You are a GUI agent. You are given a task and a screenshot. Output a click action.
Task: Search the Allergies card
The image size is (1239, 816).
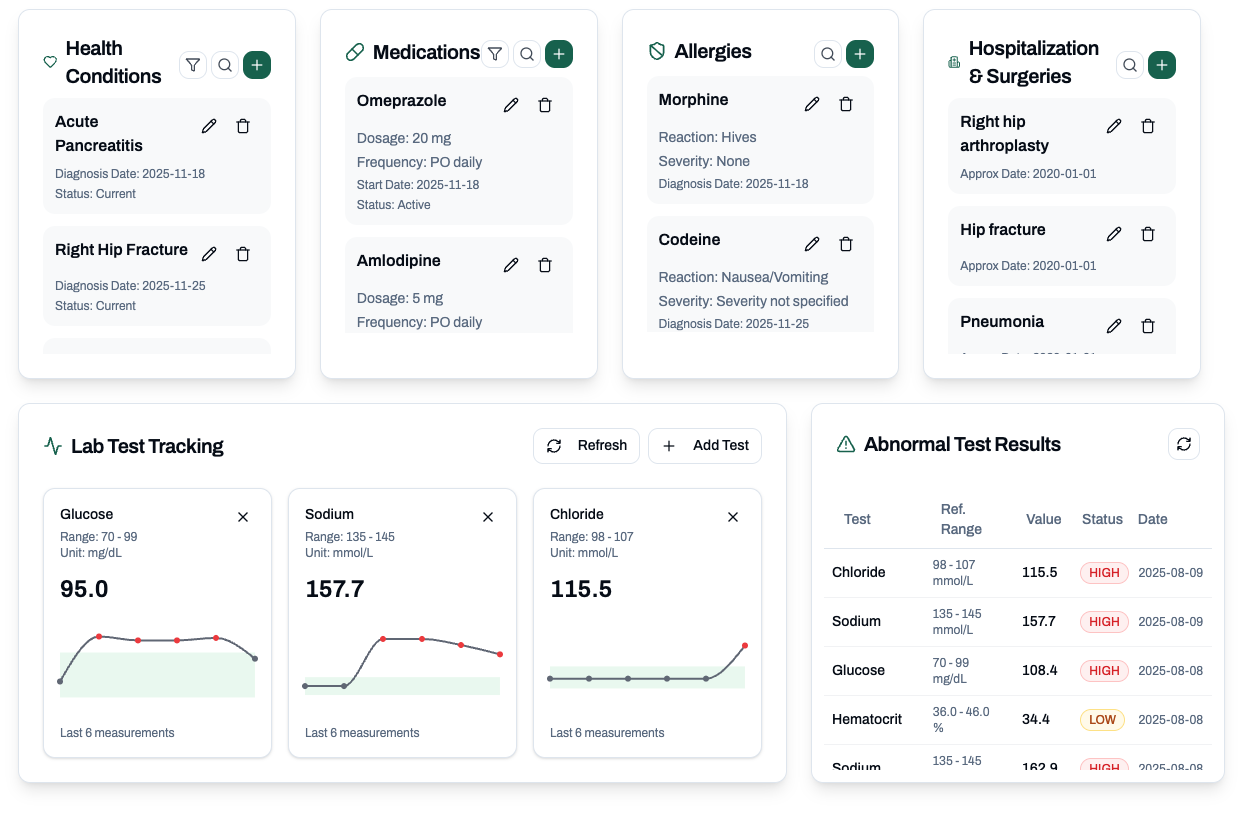(827, 54)
